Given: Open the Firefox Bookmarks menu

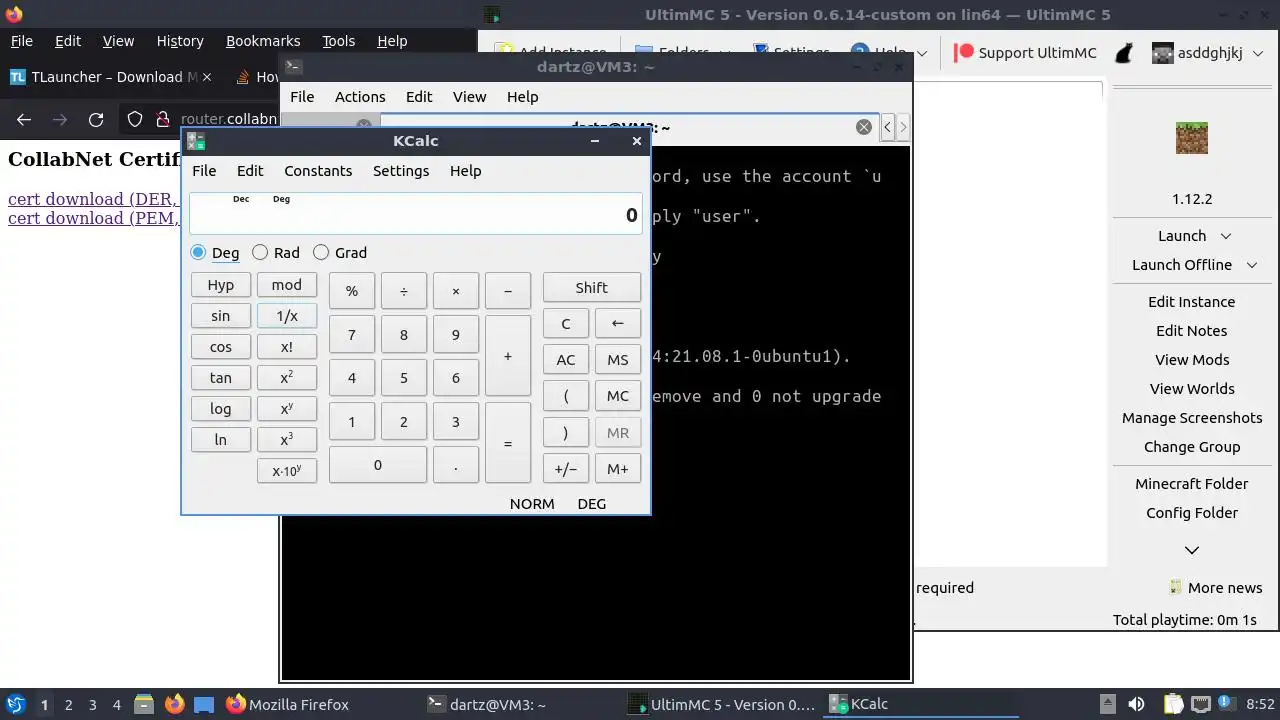Looking at the screenshot, I should (x=263, y=41).
